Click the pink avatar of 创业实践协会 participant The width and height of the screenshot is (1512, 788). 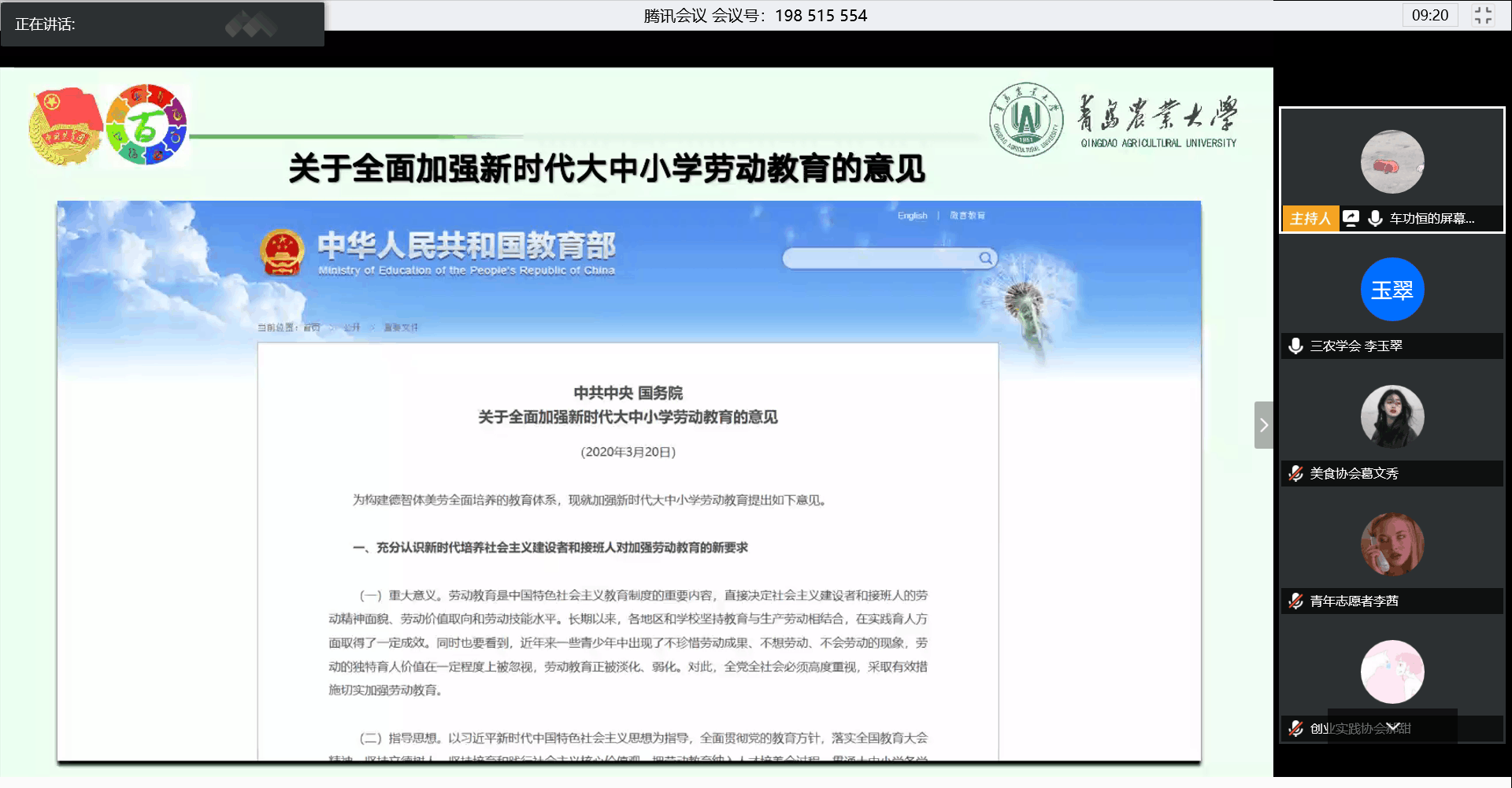pyautogui.click(x=1392, y=672)
